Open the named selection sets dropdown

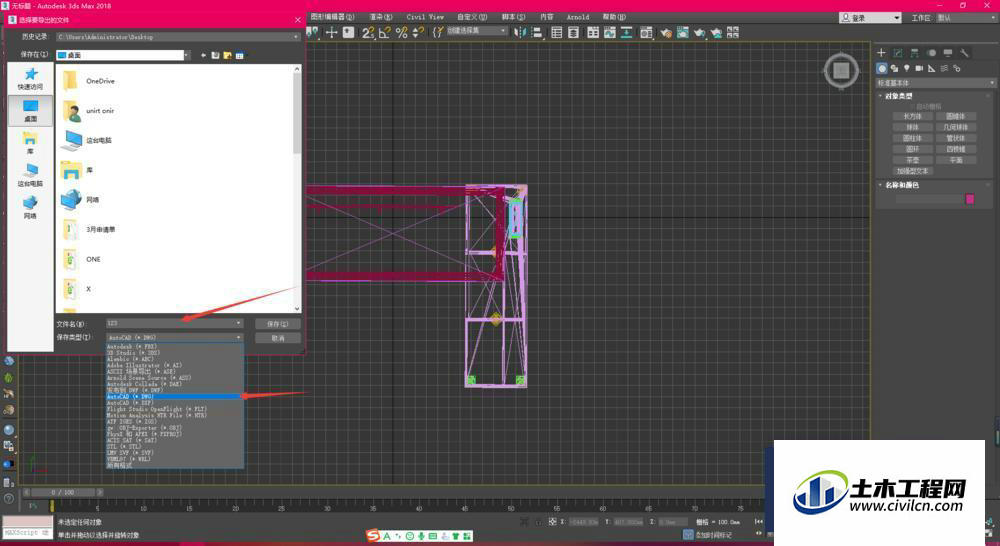[x=476, y=31]
